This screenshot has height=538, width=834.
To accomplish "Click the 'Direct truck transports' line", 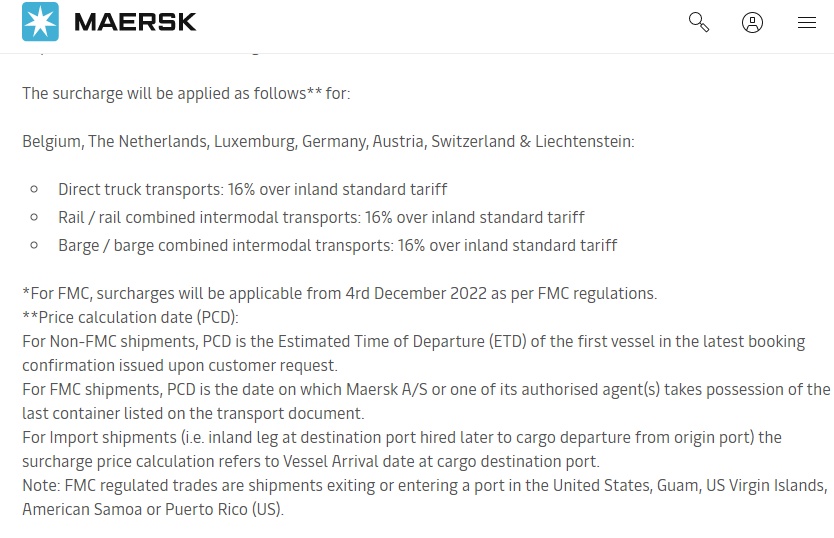I will click(252, 189).
